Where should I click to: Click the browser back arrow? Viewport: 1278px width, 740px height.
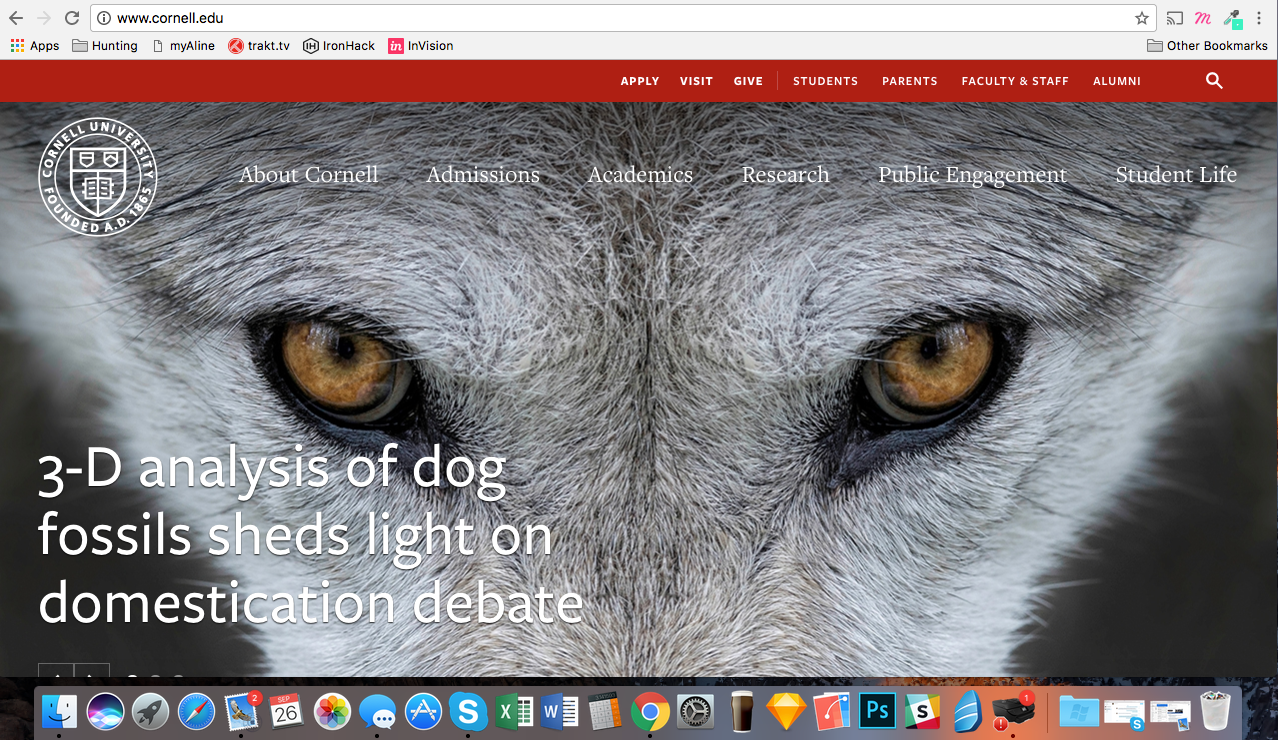pyautogui.click(x=16, y=18)
